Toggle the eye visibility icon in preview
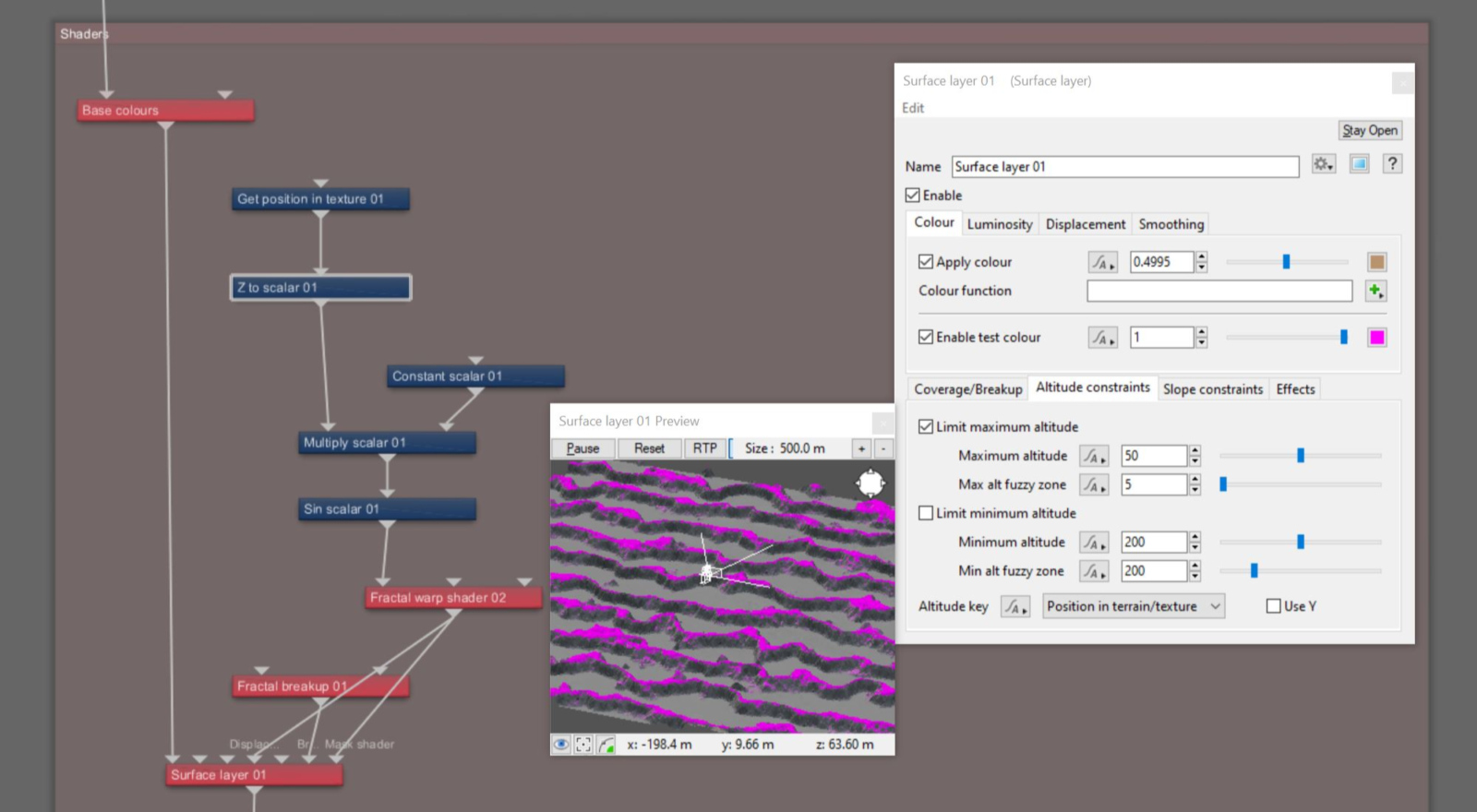This screenshot has height=812, width=1477. coord(561,745)
